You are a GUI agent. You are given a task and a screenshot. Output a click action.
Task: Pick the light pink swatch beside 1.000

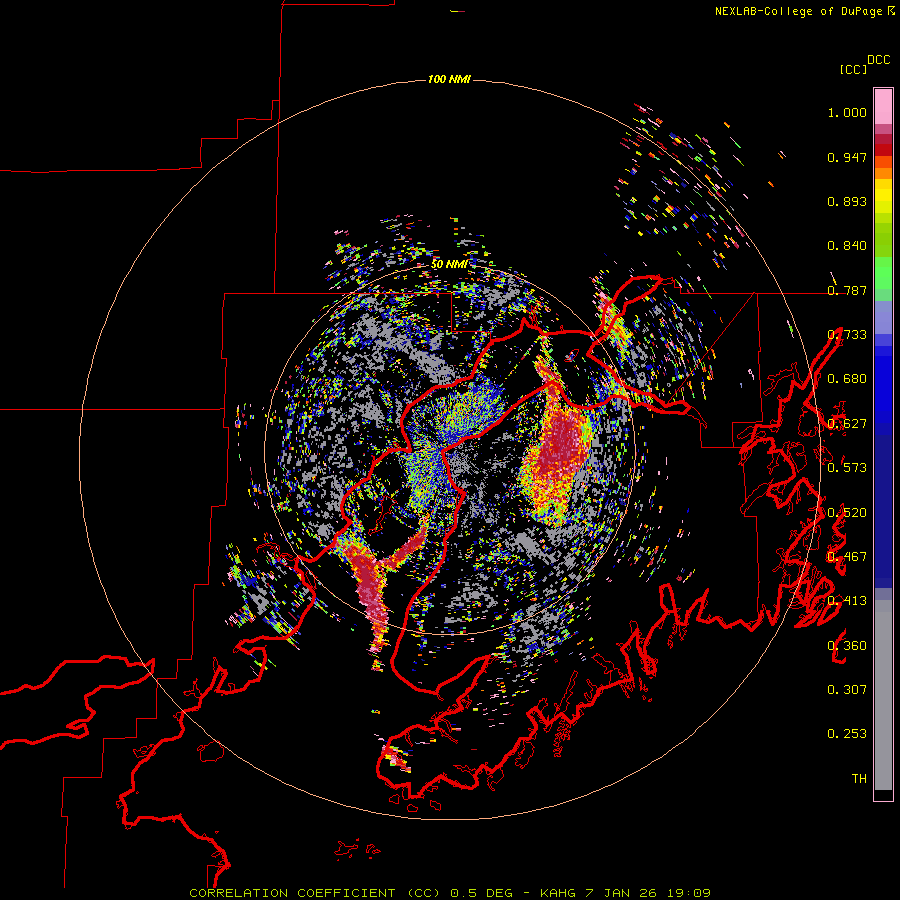click(x=883, y=106)
